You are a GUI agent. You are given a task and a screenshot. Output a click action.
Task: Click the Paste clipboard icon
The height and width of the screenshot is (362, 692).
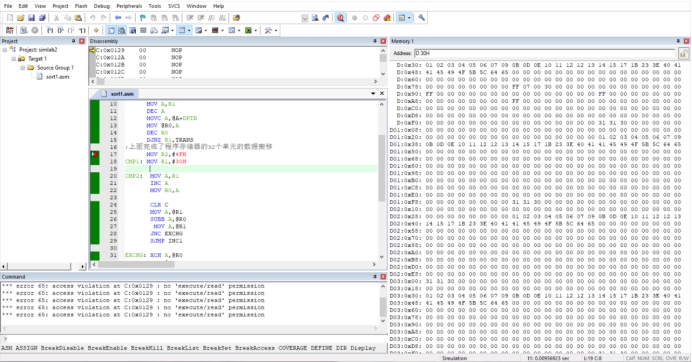[78, 18]
